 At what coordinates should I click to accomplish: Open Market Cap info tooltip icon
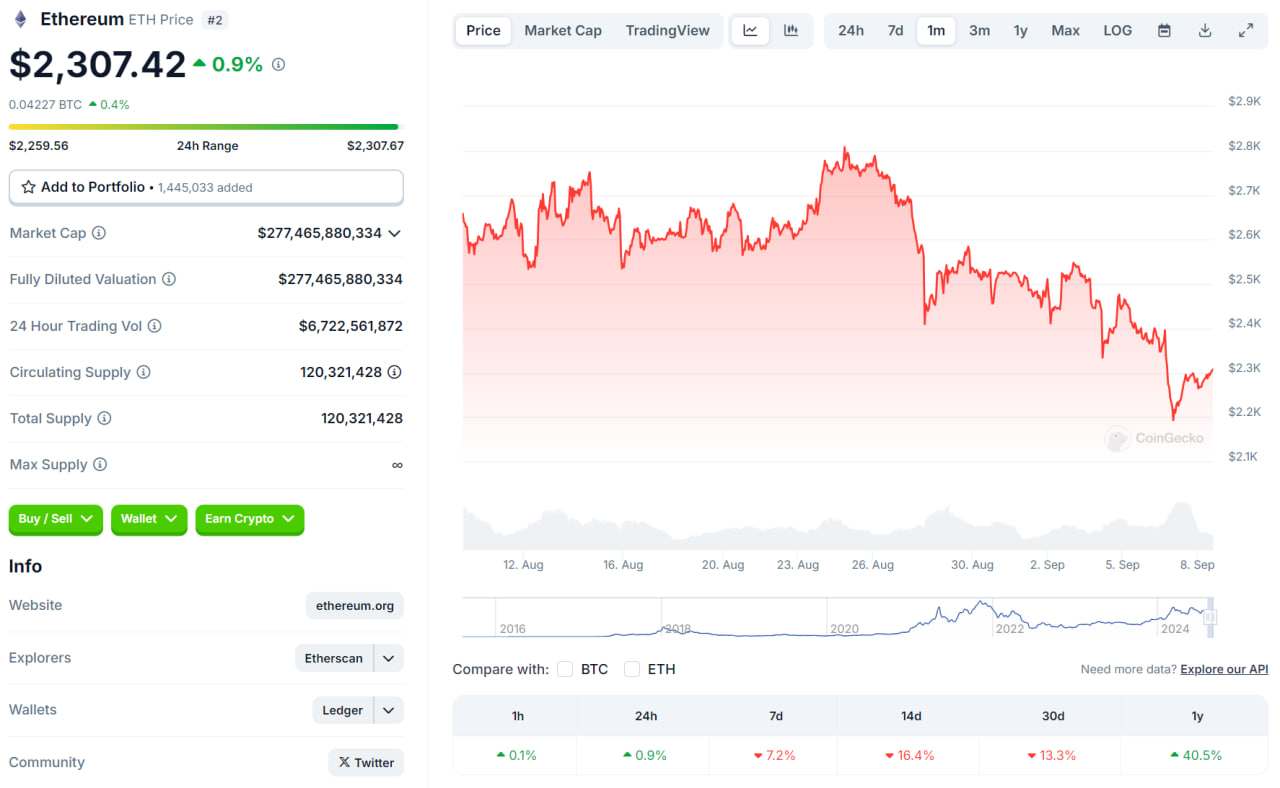point(99,233)
